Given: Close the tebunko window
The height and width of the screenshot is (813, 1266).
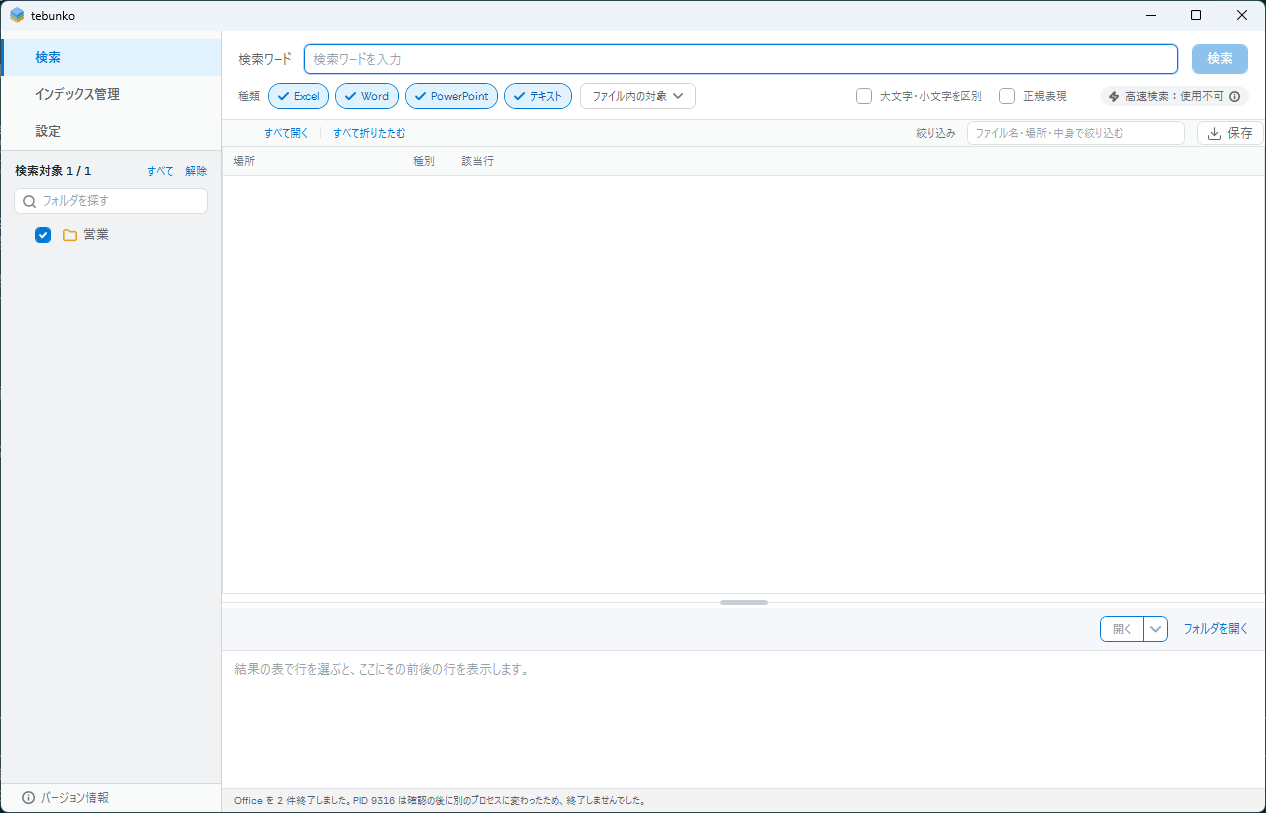Looking at the screenshot, I should click(x=1242, y=15).
